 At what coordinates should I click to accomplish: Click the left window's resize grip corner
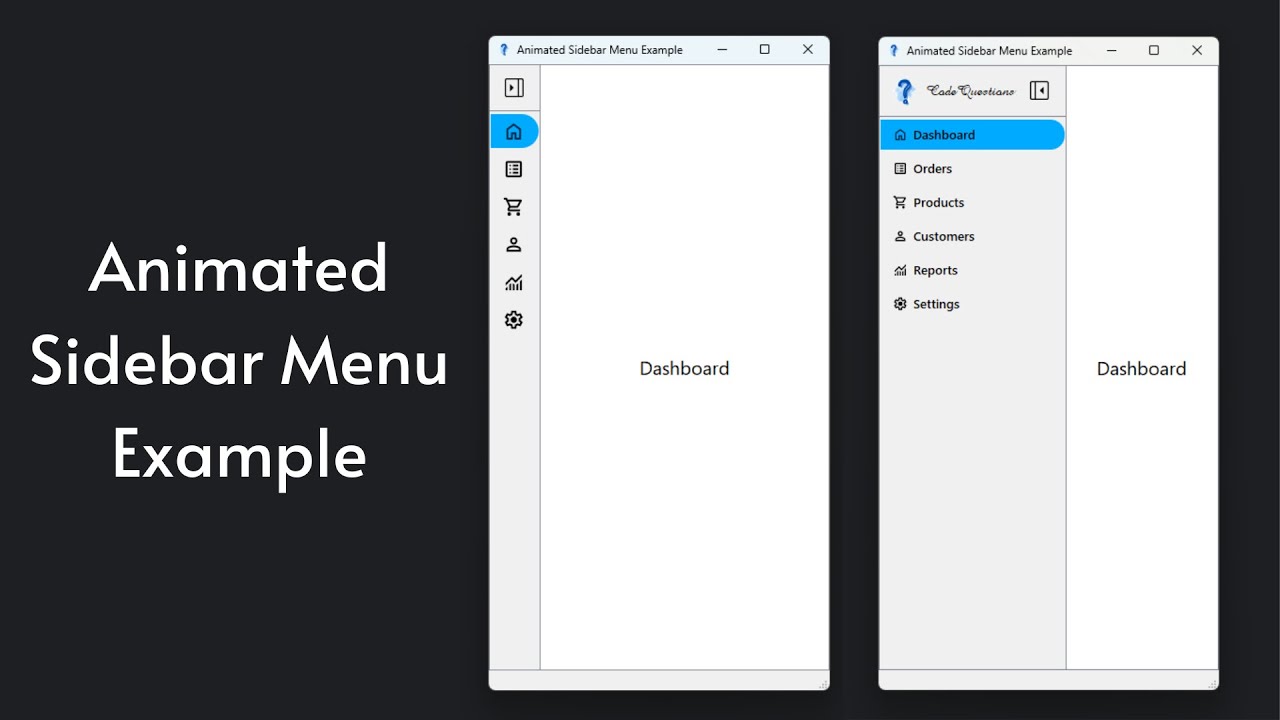coord(823,684)
